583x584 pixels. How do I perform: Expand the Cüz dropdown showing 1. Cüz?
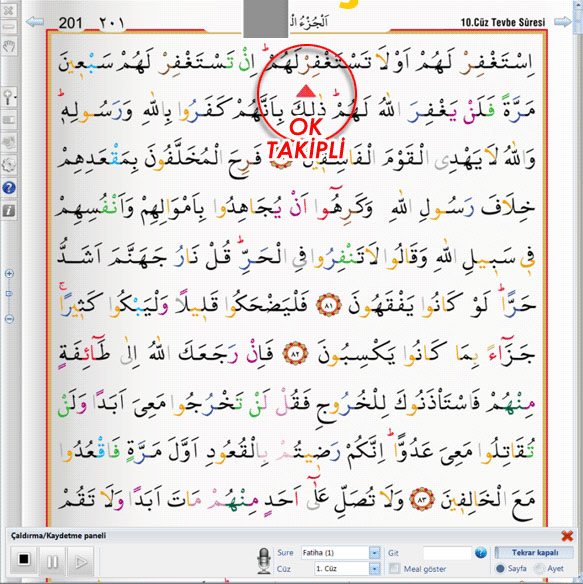(374, 569)
